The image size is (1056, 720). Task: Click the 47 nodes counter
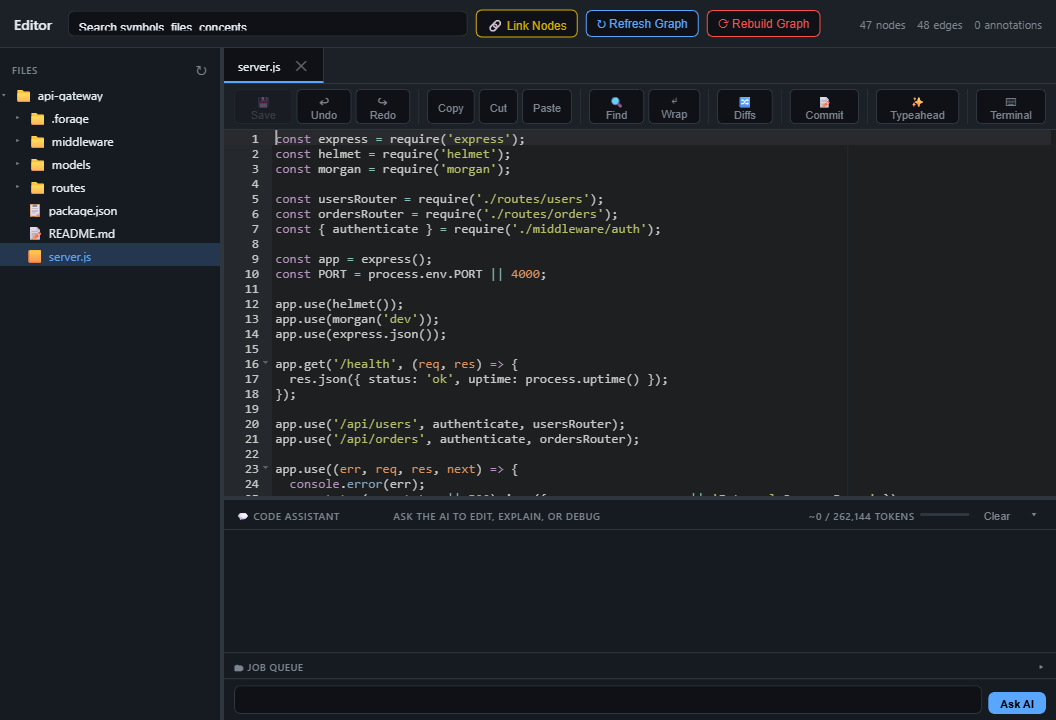tap(882, 25)
